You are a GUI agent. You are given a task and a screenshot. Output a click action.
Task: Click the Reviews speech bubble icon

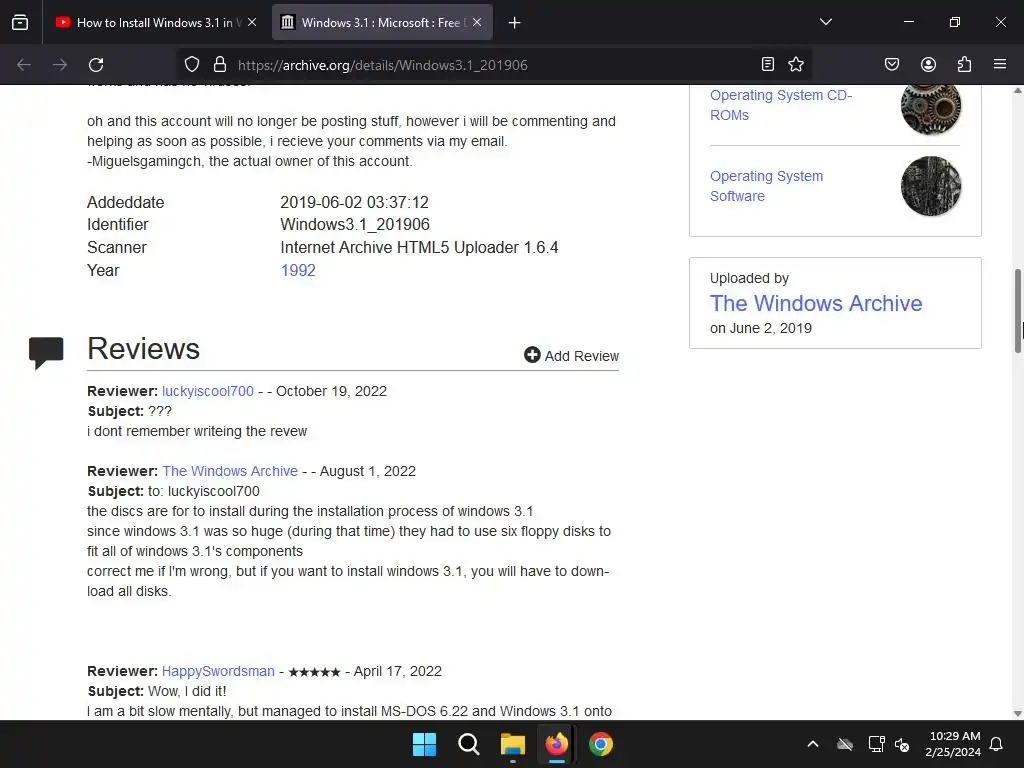(46, 353)
